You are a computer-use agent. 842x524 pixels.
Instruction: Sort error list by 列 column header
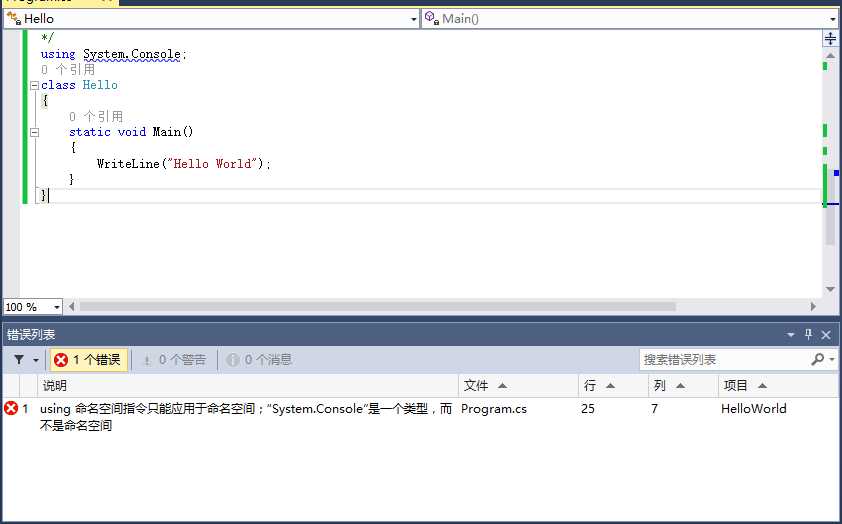683,385
